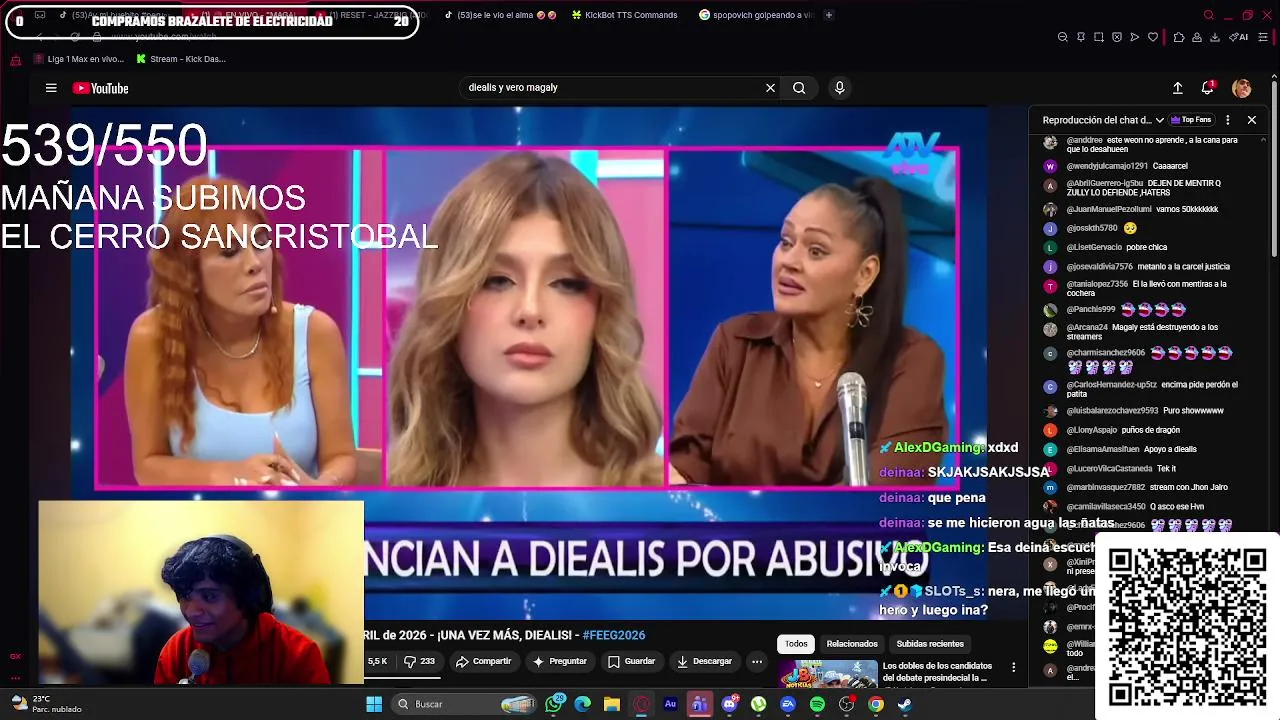Image resolution: width=1280 pixels, height=720 pixels.
Task: Select the Todos filter chip
Action: click(x=796, y=644)
